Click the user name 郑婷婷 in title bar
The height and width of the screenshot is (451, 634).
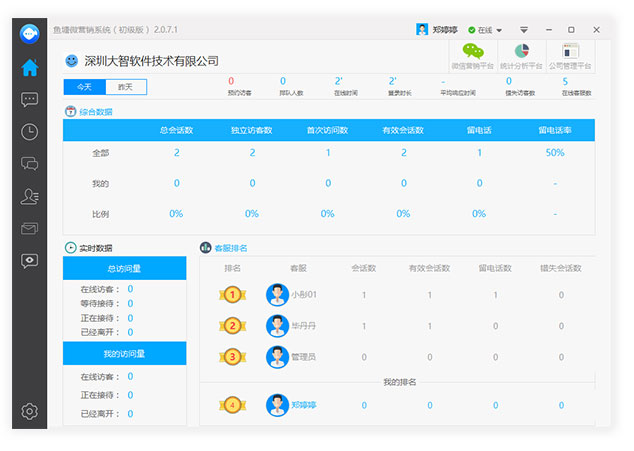tap(446, 30)
